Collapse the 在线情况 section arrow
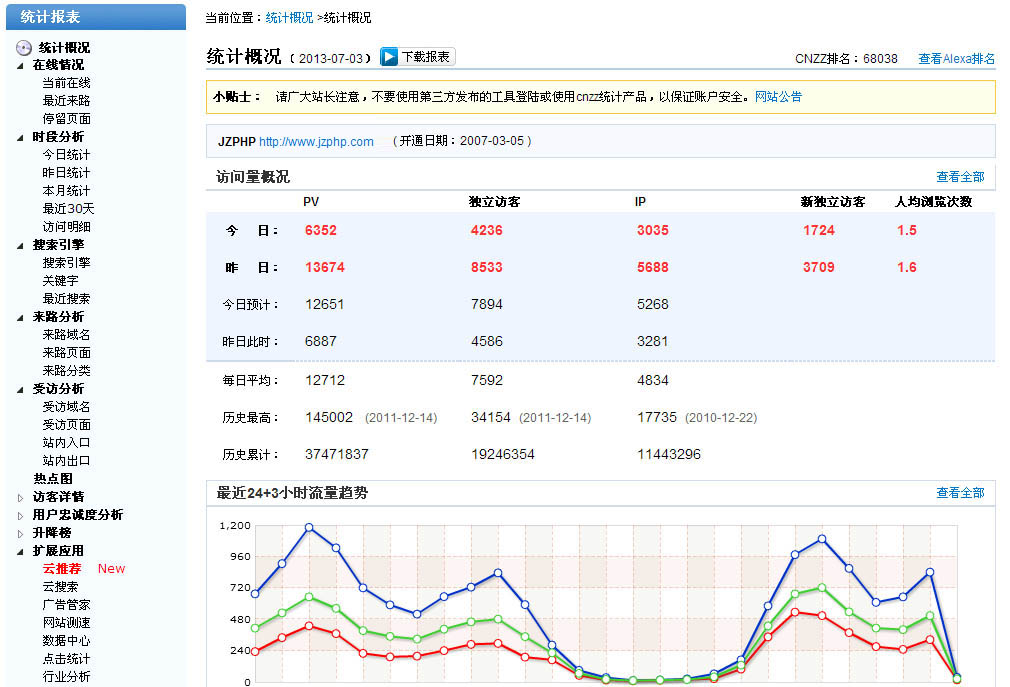 point(20,65)
